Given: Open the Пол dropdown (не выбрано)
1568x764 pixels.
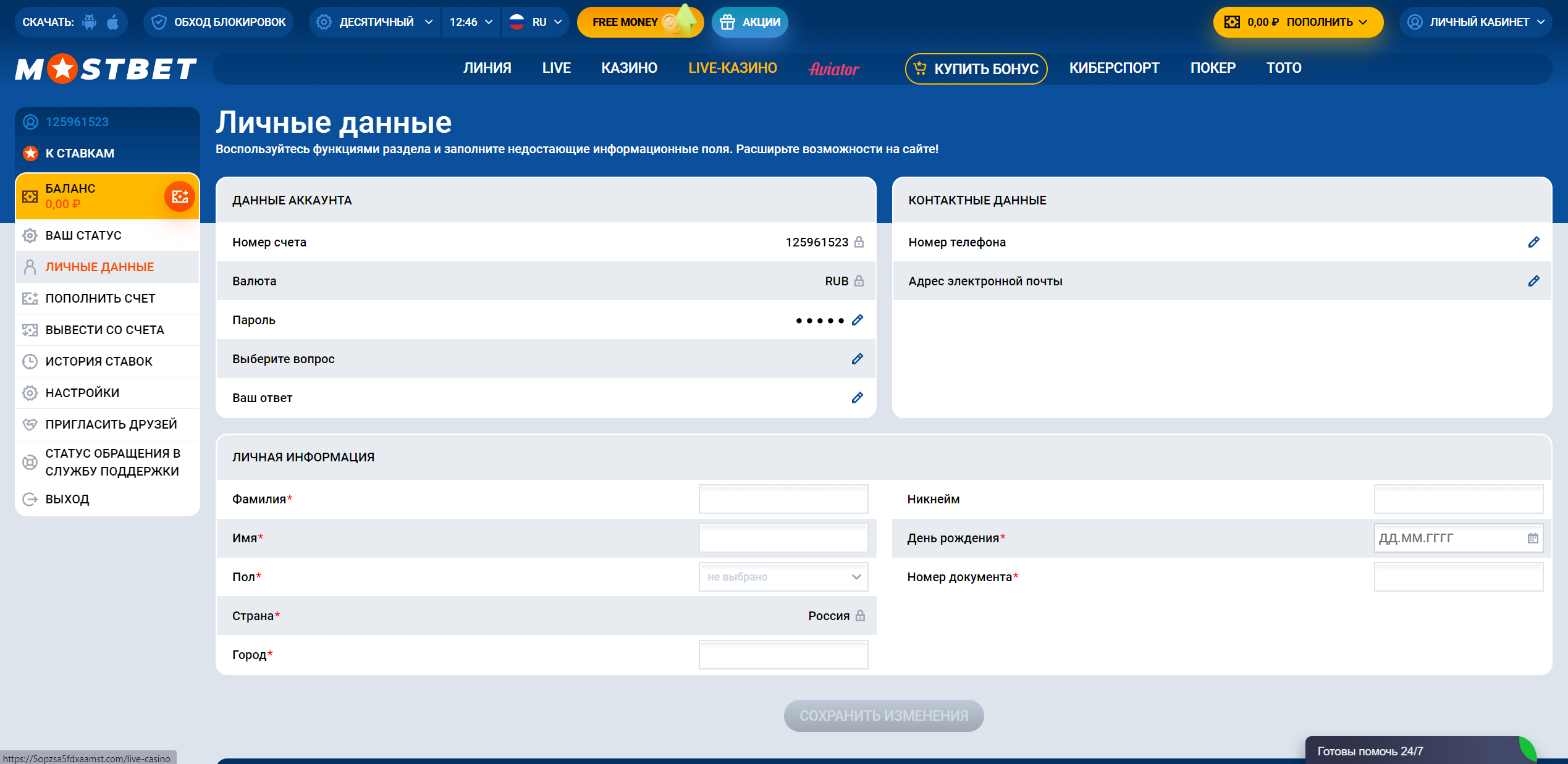Looking at the screenshot, I should point(783,577).
